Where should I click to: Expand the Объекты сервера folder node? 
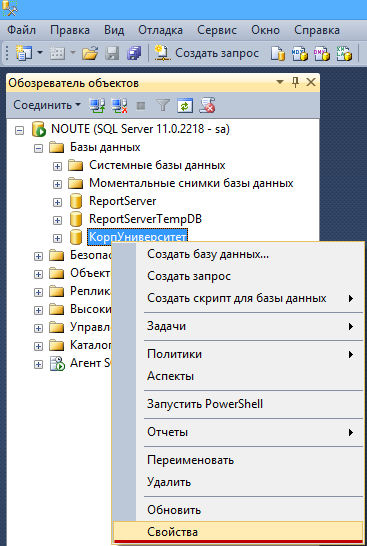pos(38,274)
